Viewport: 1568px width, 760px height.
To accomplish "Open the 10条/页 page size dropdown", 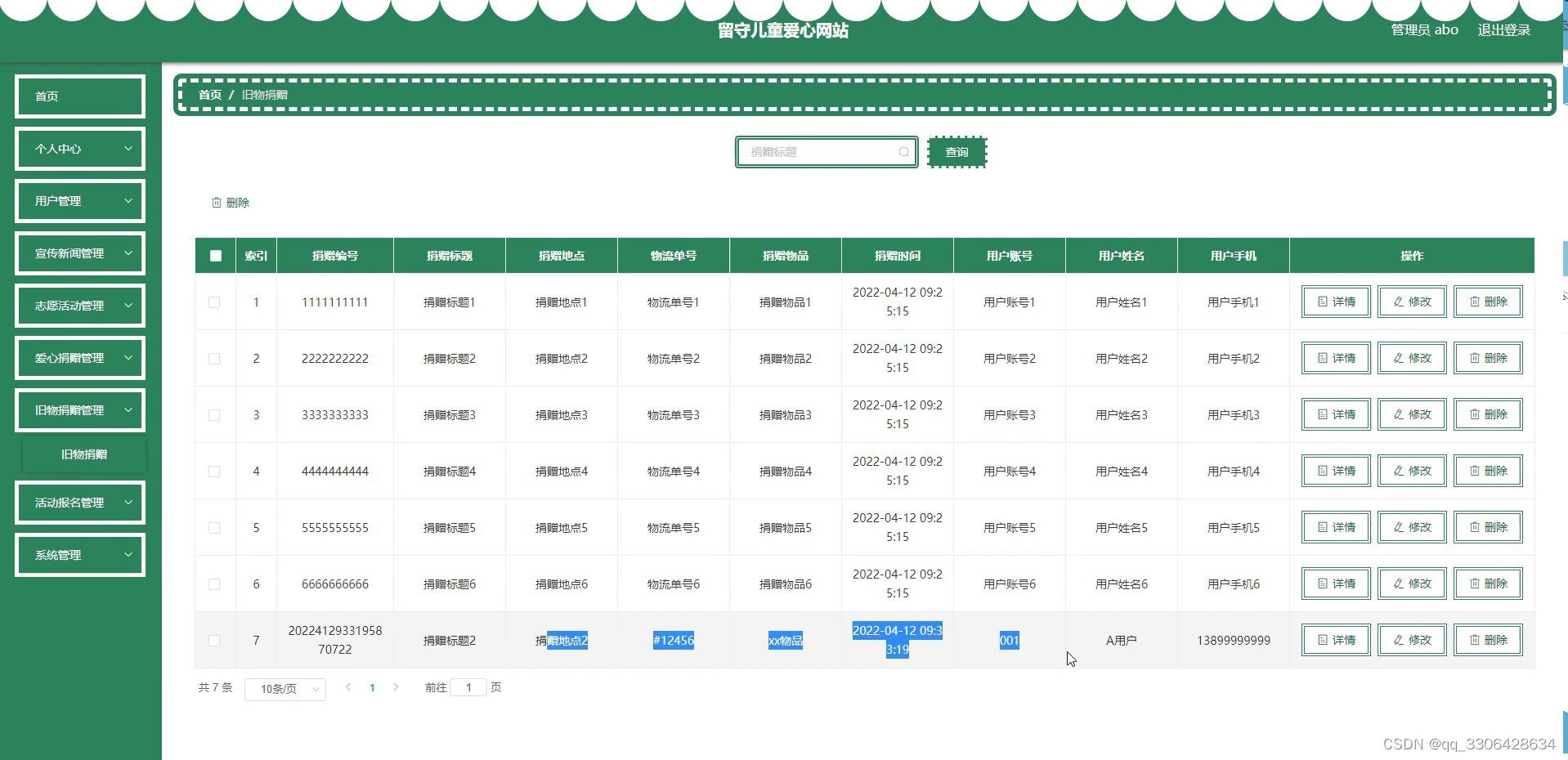I will click(285, 689).
